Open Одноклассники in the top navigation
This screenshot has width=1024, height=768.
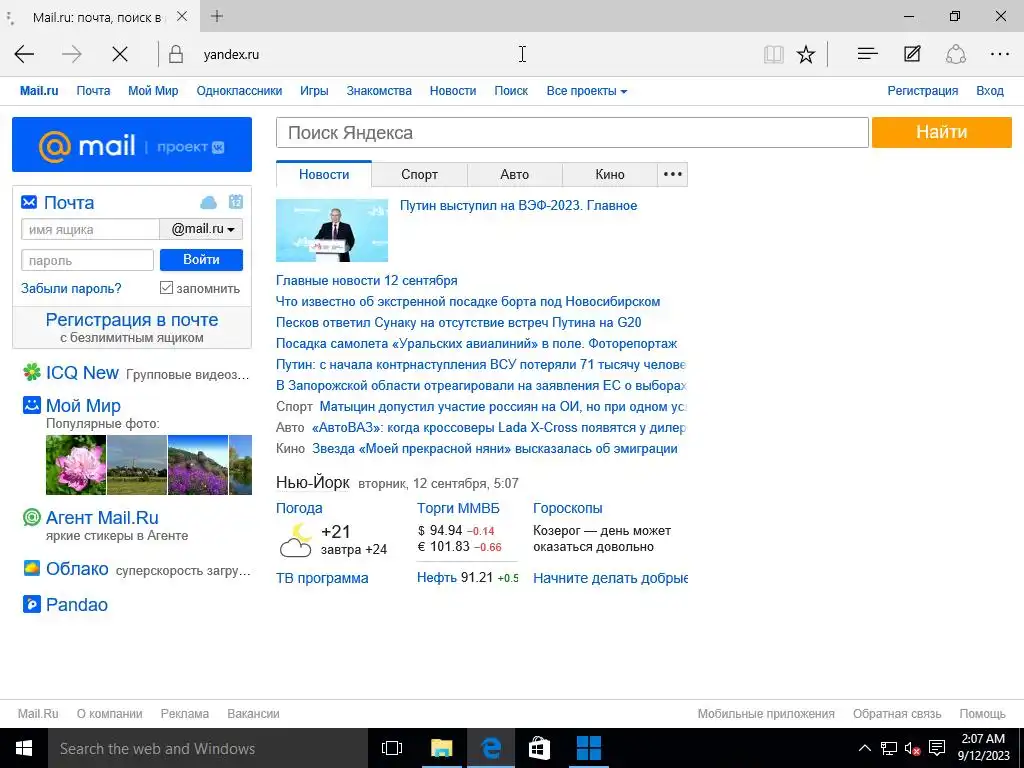point(239,91)
